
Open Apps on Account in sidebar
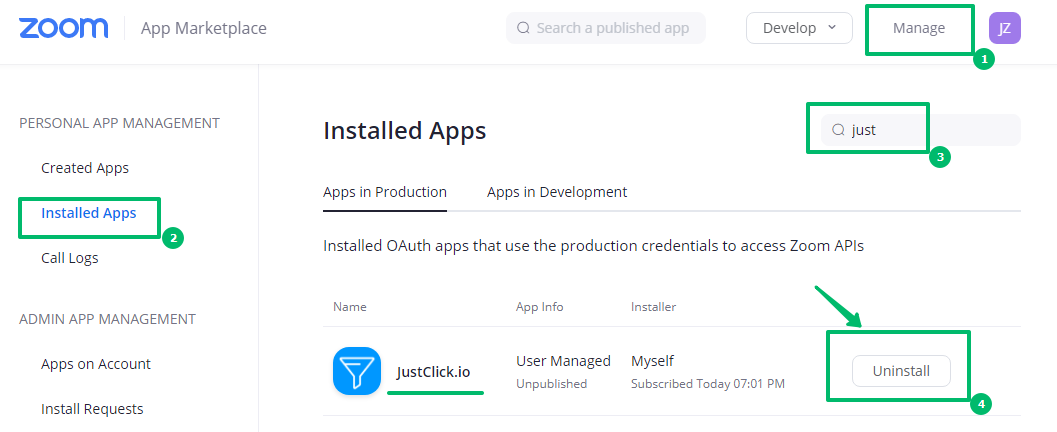tap(96, 364)
